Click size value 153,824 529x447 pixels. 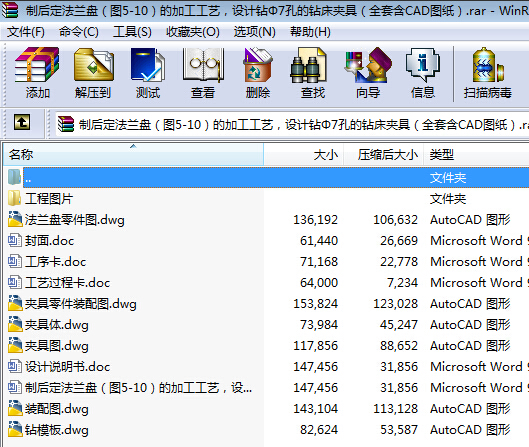[x=315, y=304]
